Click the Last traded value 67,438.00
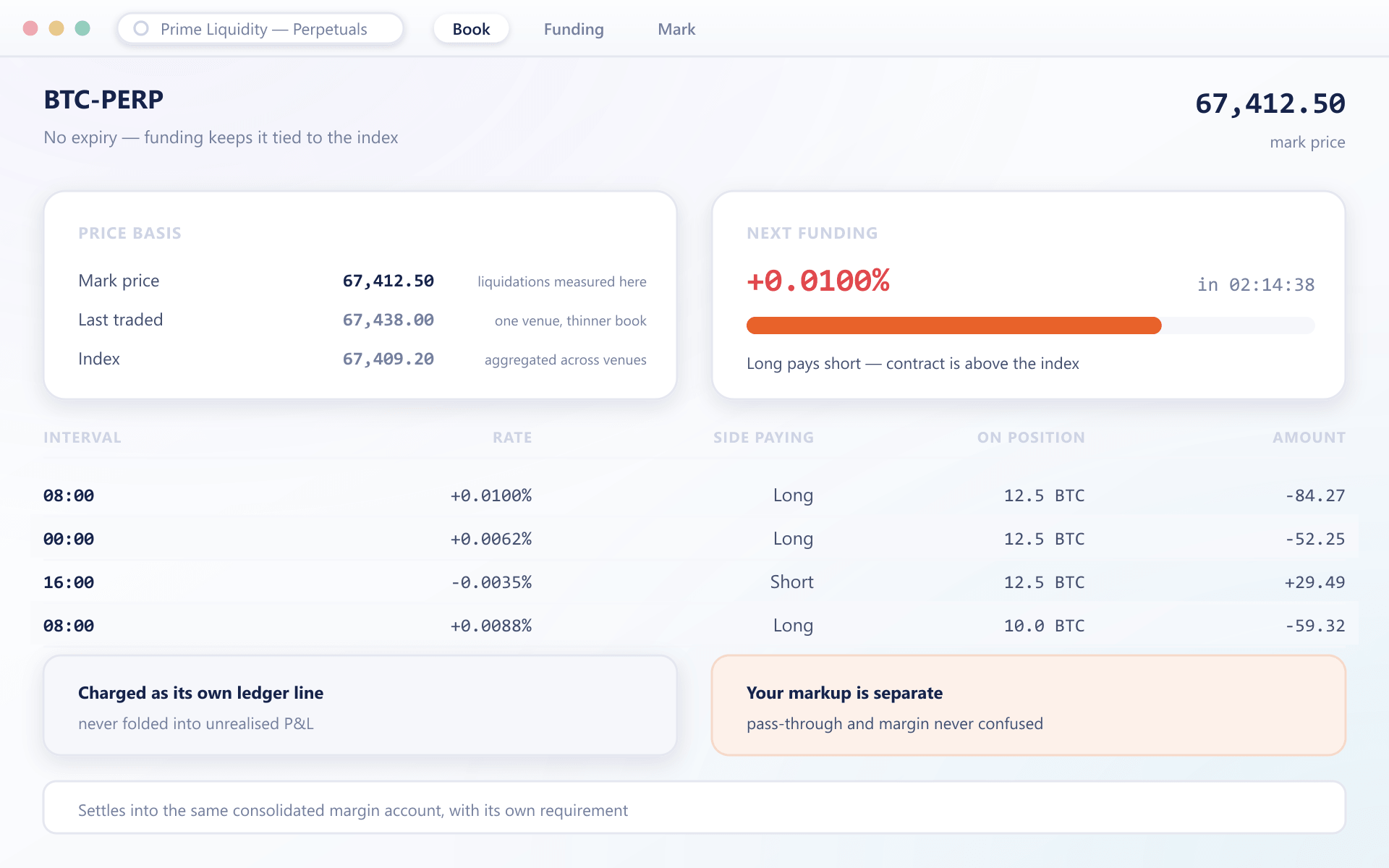 pyautogui.click(x=388, y=320)
